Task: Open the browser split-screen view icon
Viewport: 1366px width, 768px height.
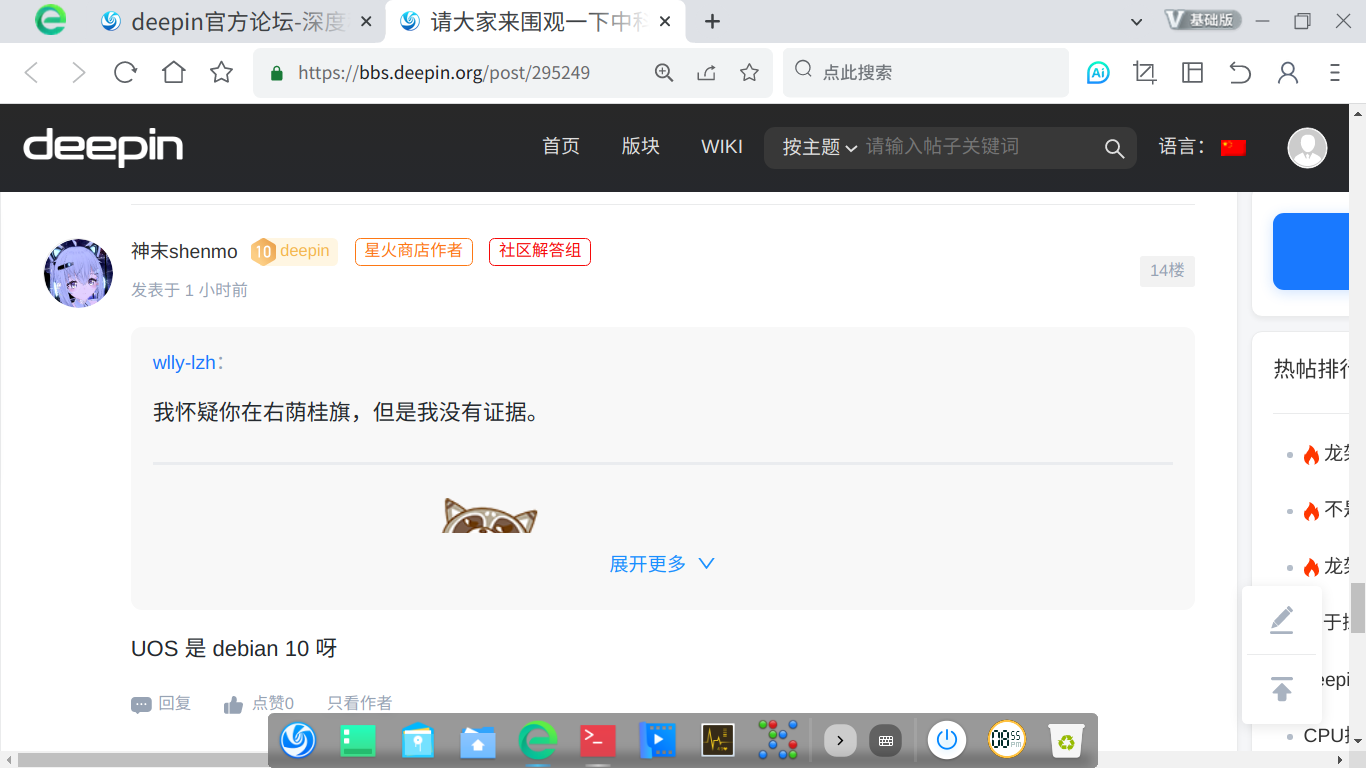Action: 1192,72
